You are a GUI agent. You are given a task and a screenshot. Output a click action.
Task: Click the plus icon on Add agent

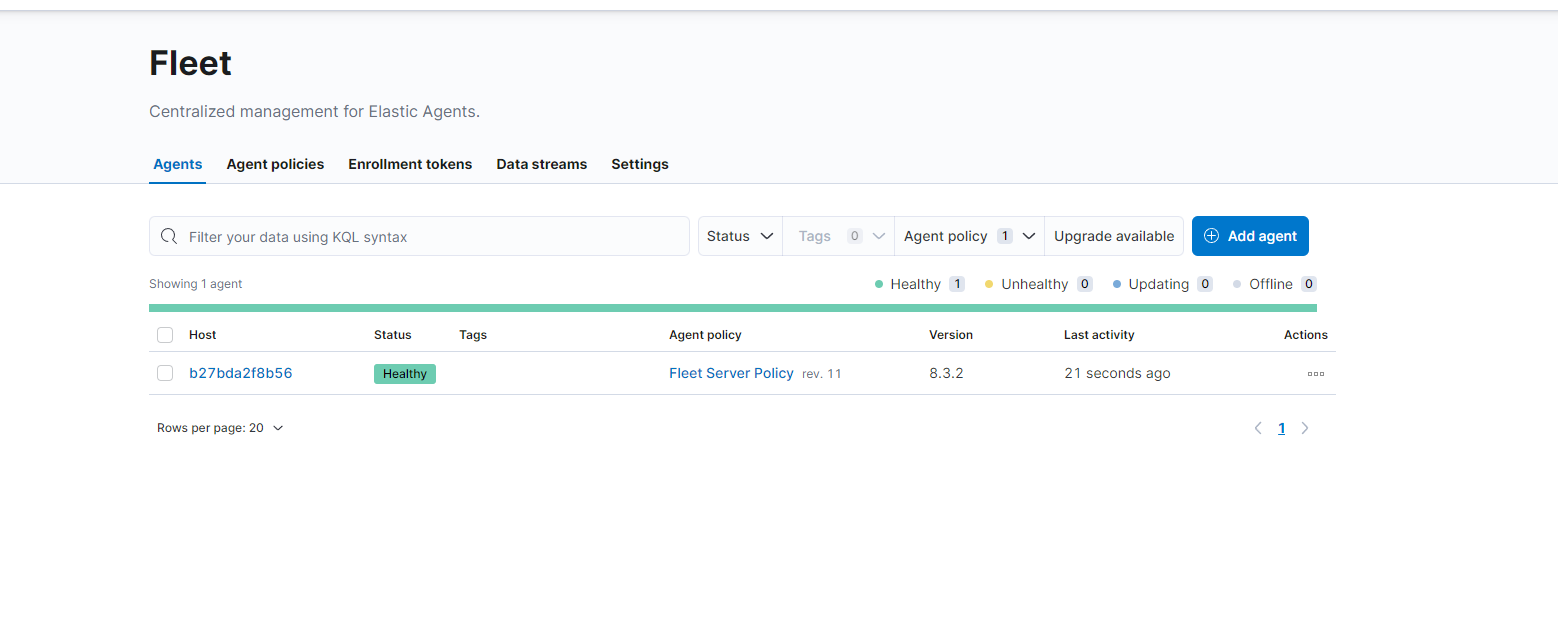1211,236
